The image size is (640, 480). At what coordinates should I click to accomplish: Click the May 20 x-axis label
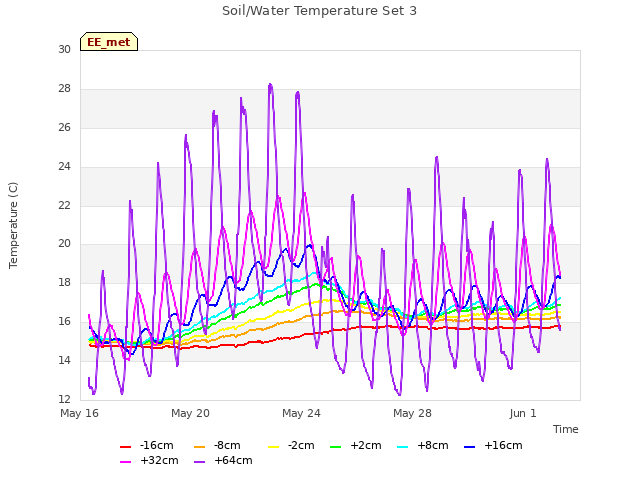pyautogui.click(x=191, y=413)
